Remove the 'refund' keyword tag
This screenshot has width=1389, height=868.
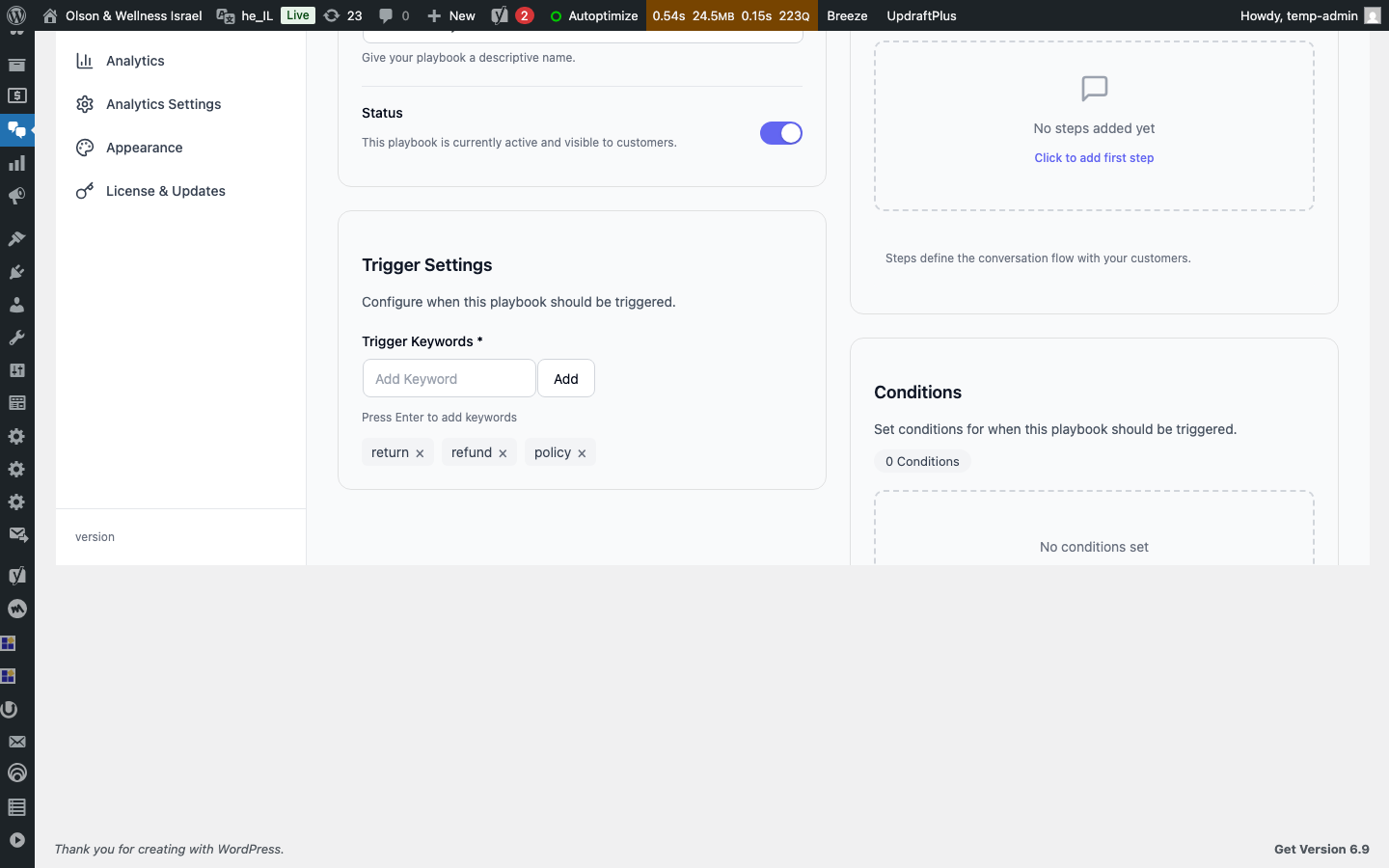(x=503, y=453)
